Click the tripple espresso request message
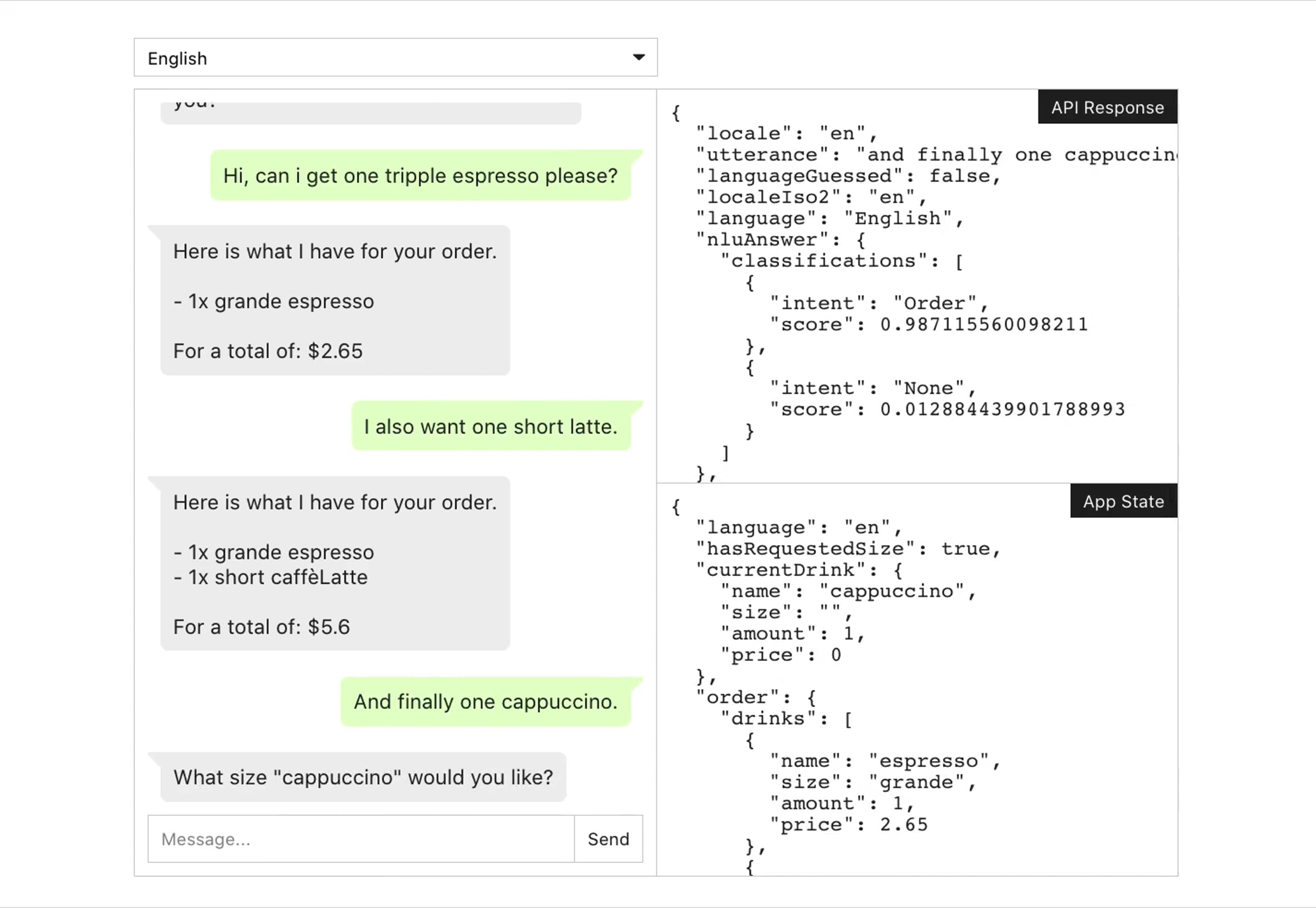Image resolution: width=1316 pixels, height=908 pixels. (421, 176)
